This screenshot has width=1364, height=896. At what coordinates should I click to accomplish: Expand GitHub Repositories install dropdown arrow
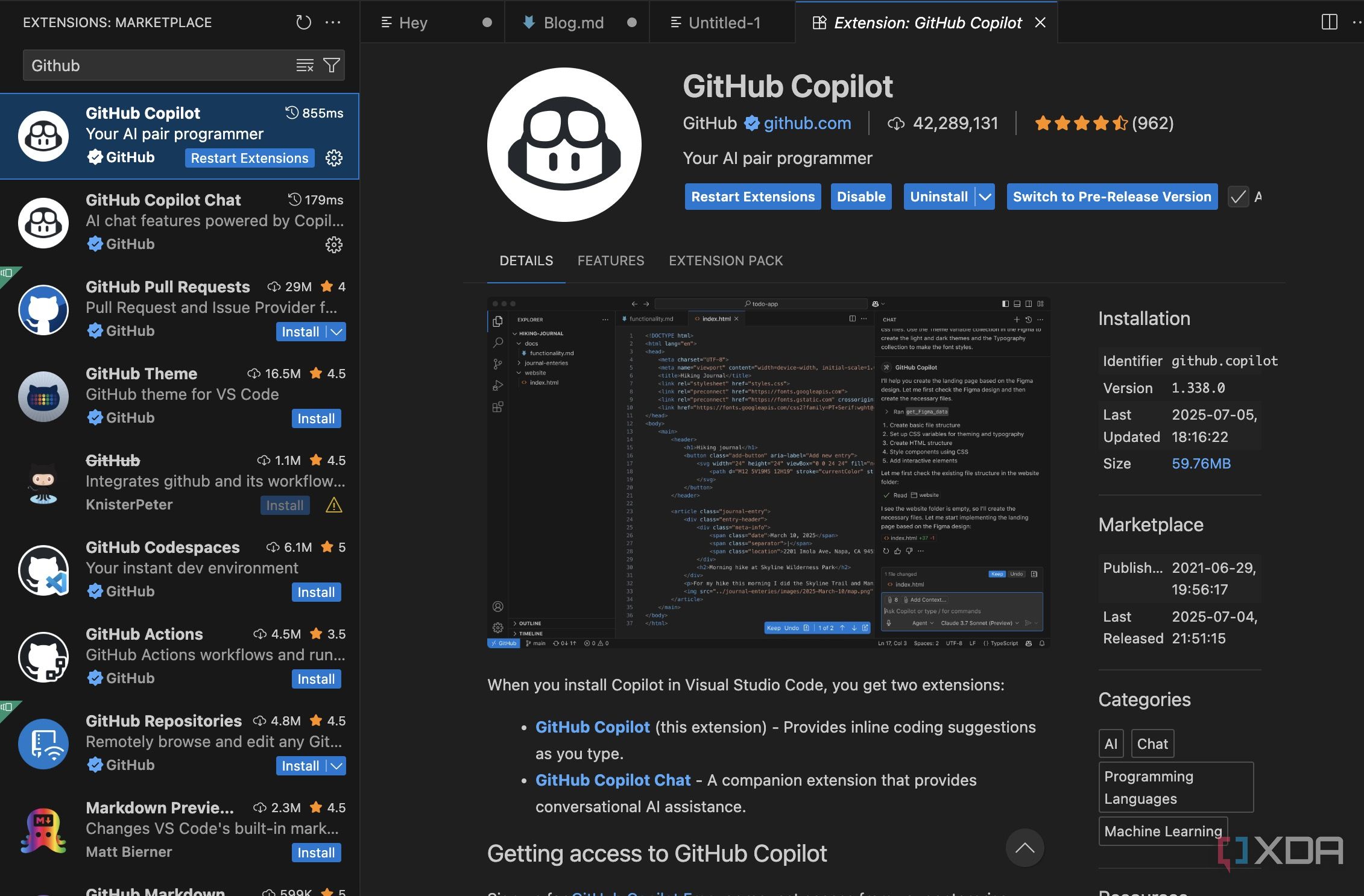(x=336, y=766)
